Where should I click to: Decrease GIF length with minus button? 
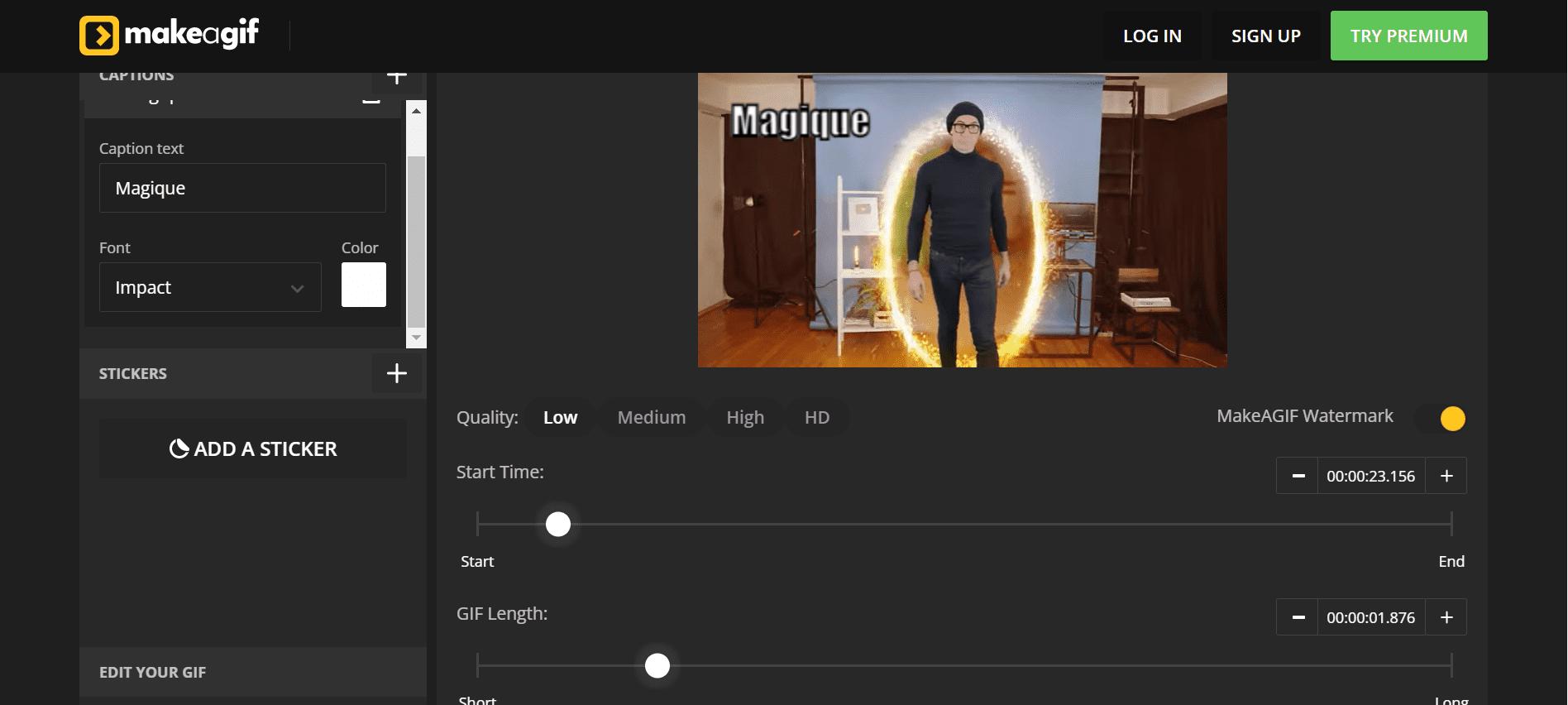[1298, 617]
